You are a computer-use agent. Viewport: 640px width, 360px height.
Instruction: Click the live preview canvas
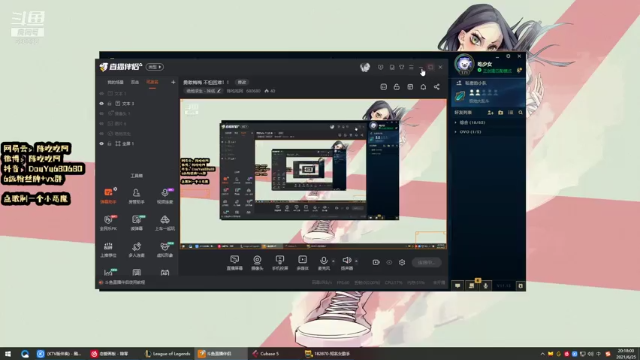click(313, 173)
